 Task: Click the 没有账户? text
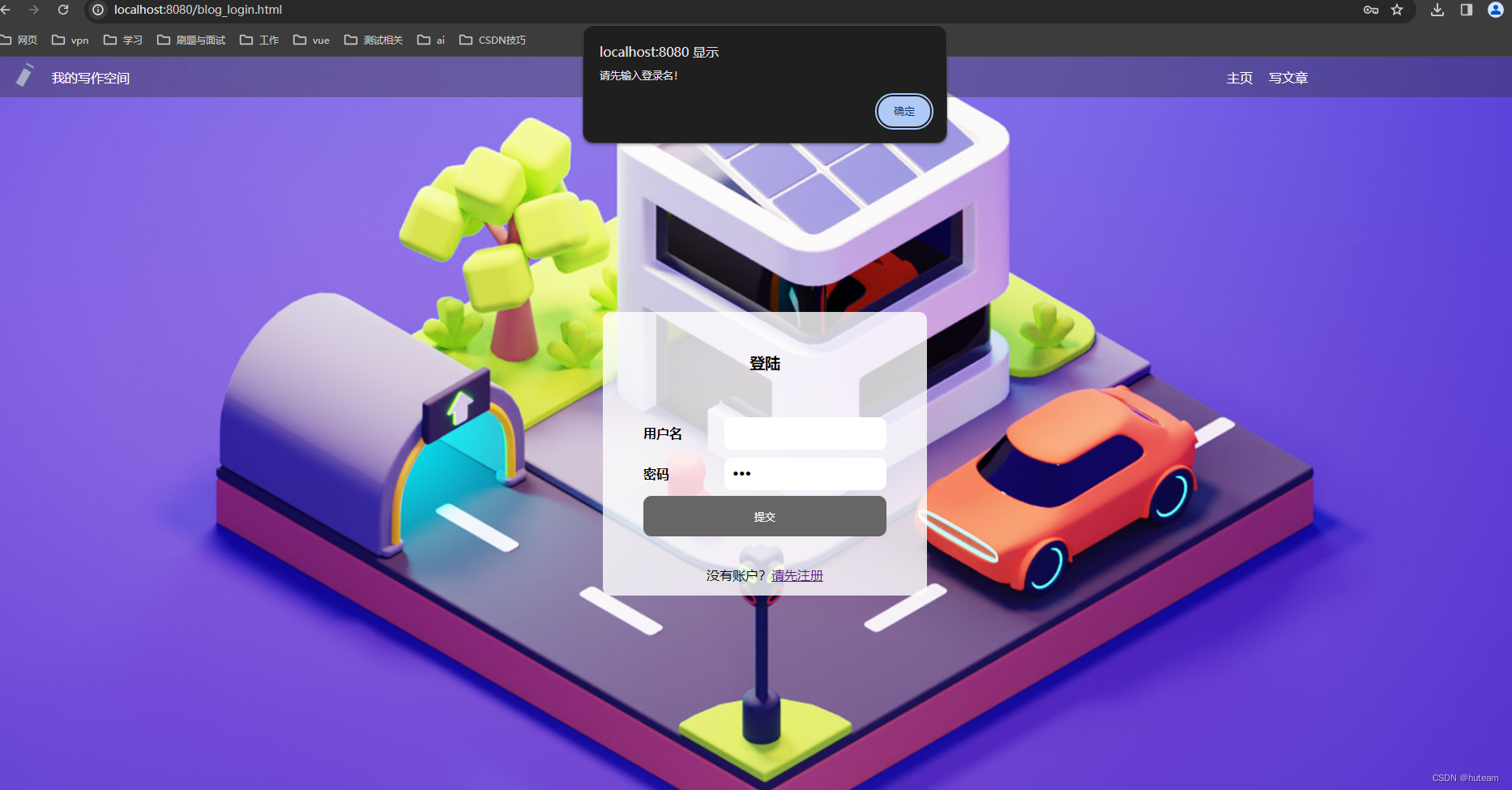[736, 575]
